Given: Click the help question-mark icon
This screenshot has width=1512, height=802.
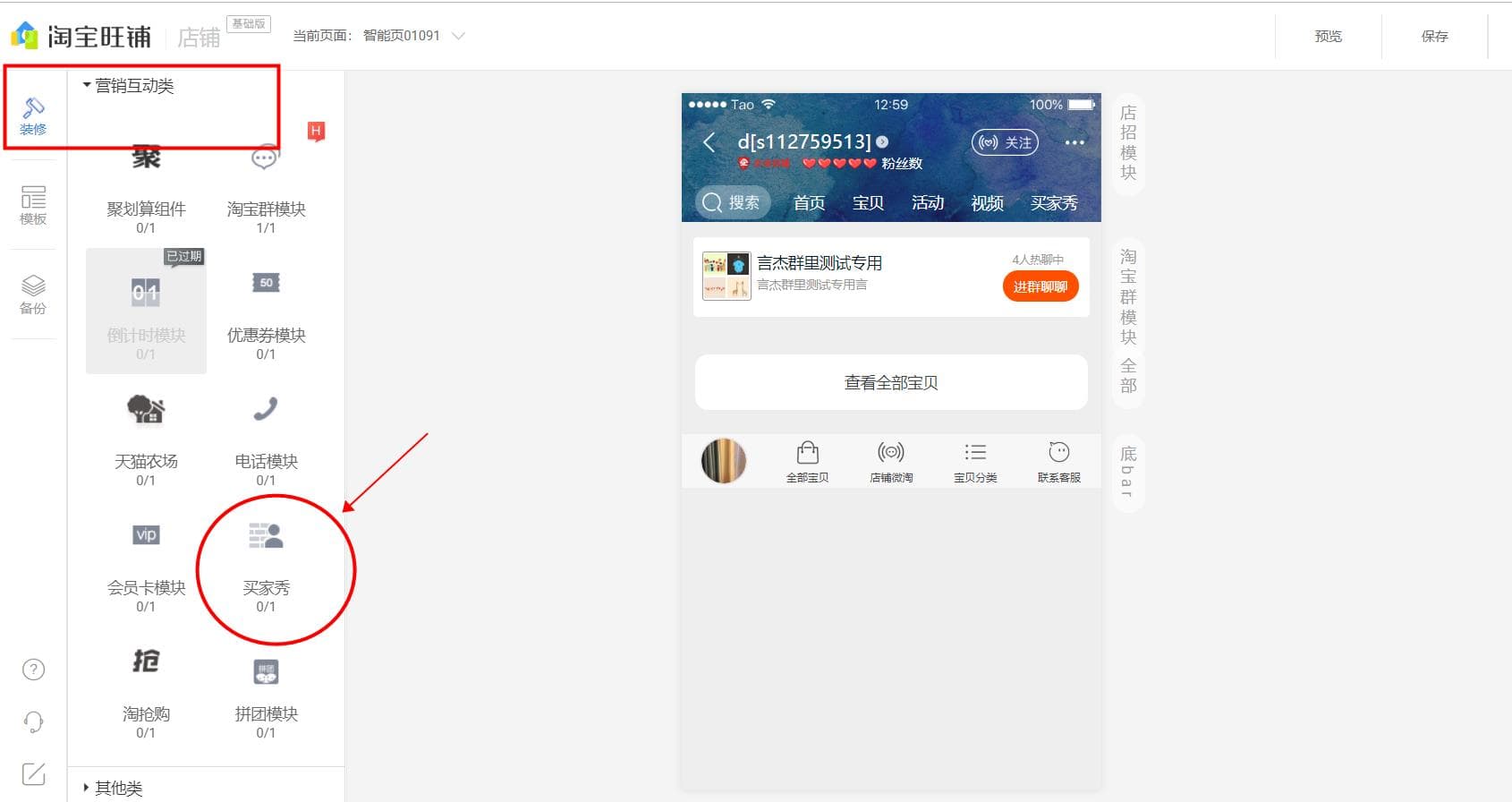Looking at the screenshot, I should coord(33,670).
